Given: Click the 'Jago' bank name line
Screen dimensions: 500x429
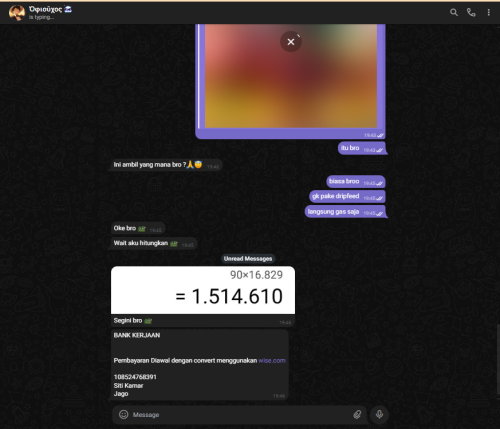Looking at the screenshot, I should click(121, 394).
